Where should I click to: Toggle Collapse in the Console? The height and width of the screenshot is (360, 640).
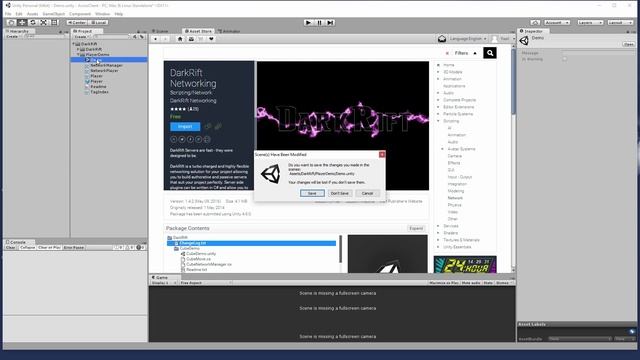click(28, 247)
